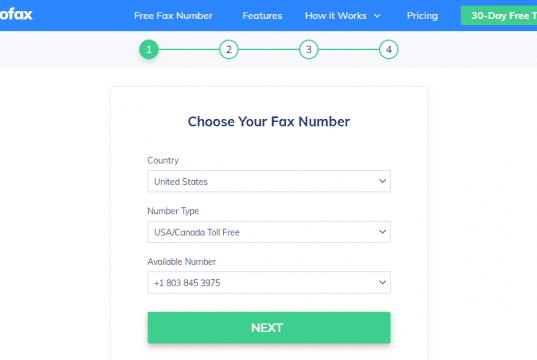Select step 1 circle in progress bar

click(x=149, y=50)
